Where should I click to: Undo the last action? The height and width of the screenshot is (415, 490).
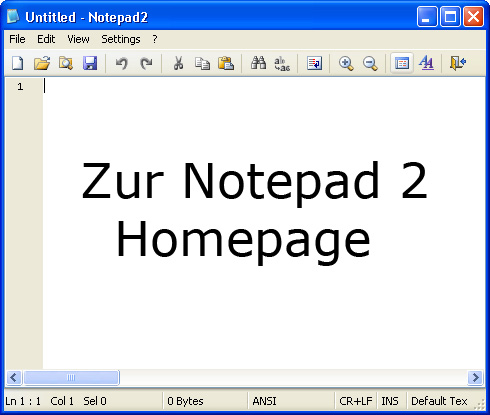(x=122, y=63)
